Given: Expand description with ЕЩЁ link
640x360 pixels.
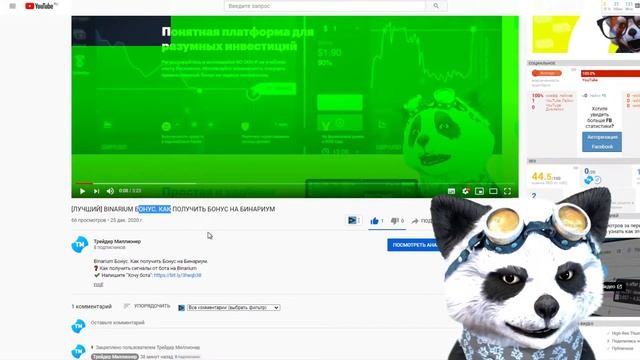Looking at the screenshot, I should (98, 285).
